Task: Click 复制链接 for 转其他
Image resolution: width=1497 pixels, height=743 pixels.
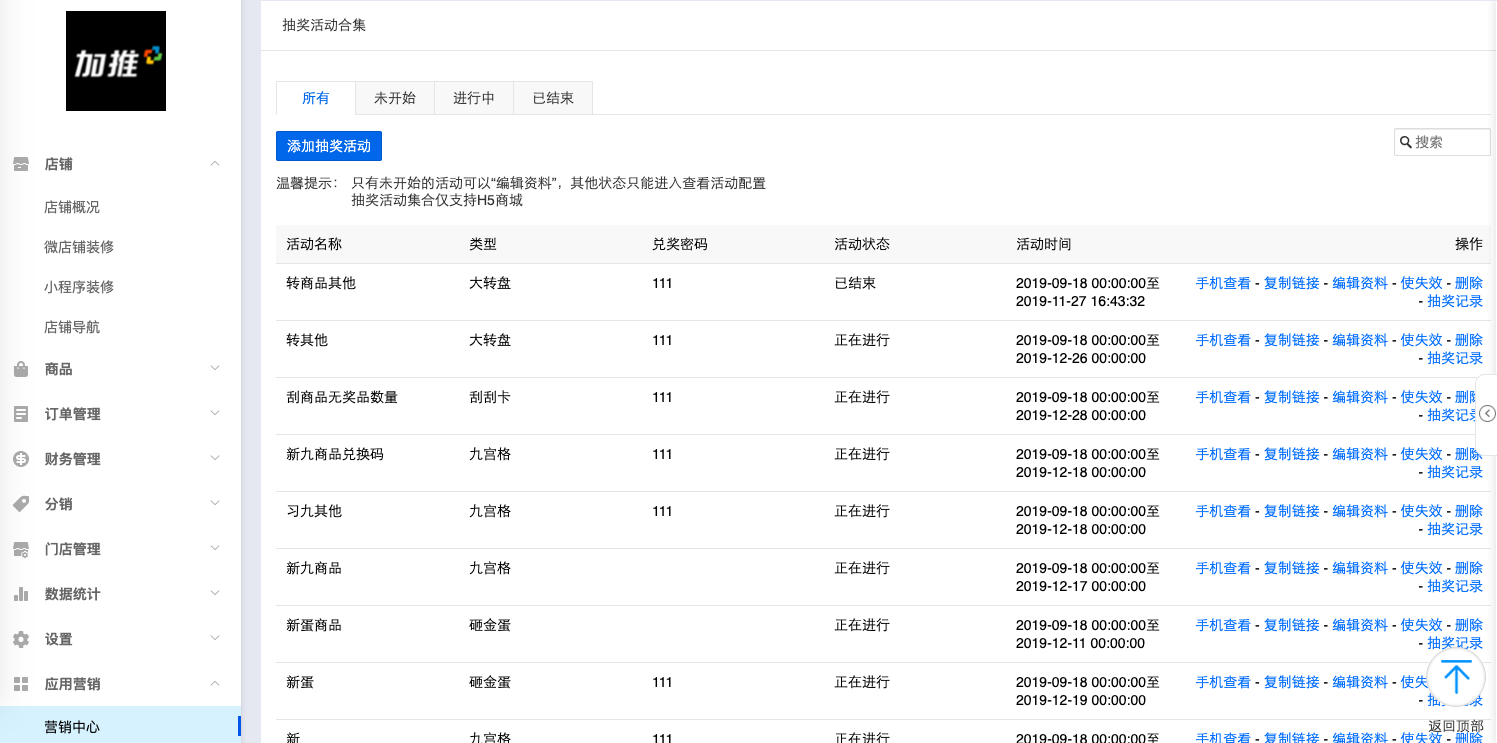Action: click(1292, 340)
